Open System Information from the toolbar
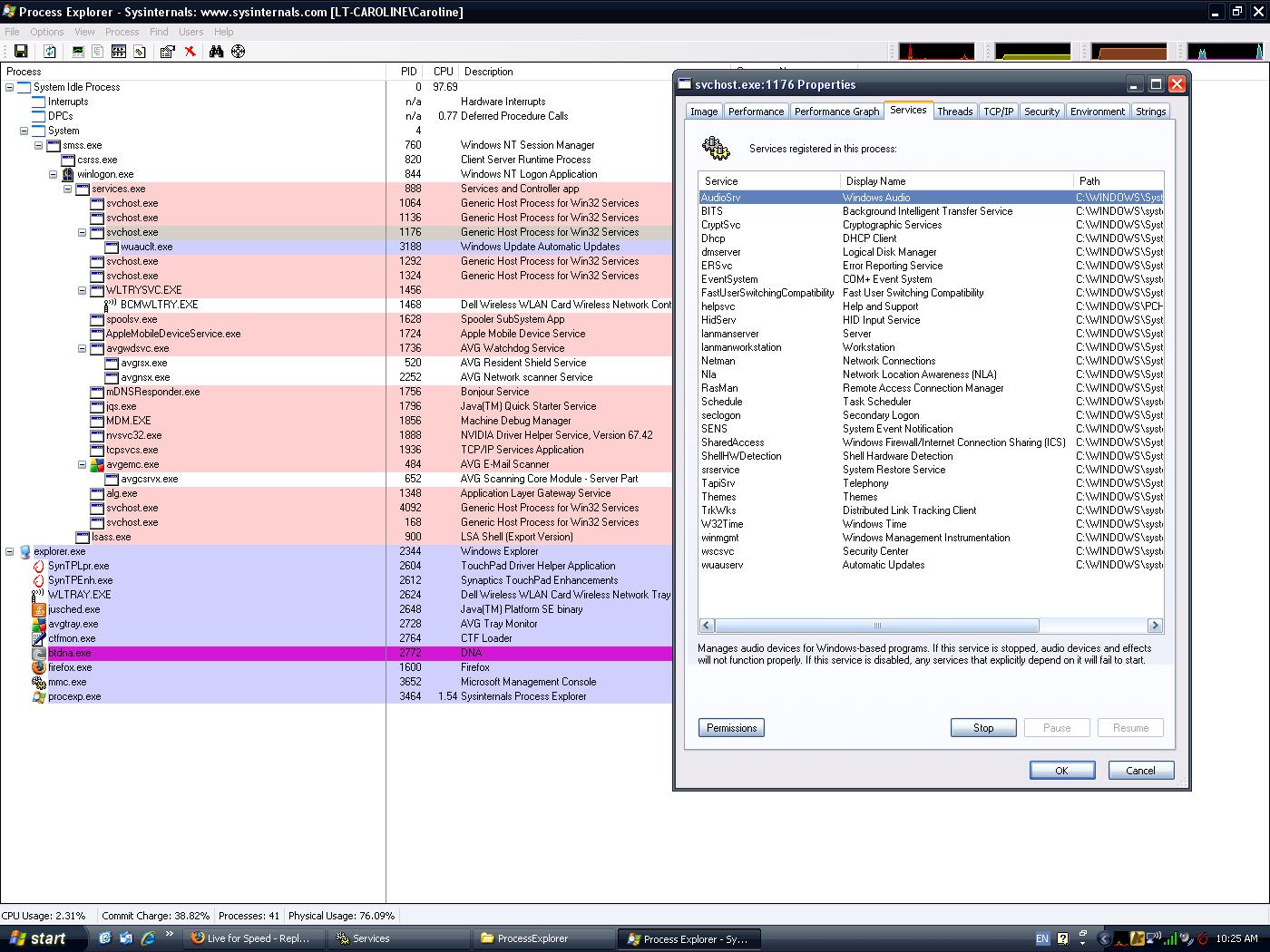Viewport: 1270px width, 952px height. pos(78,52)
